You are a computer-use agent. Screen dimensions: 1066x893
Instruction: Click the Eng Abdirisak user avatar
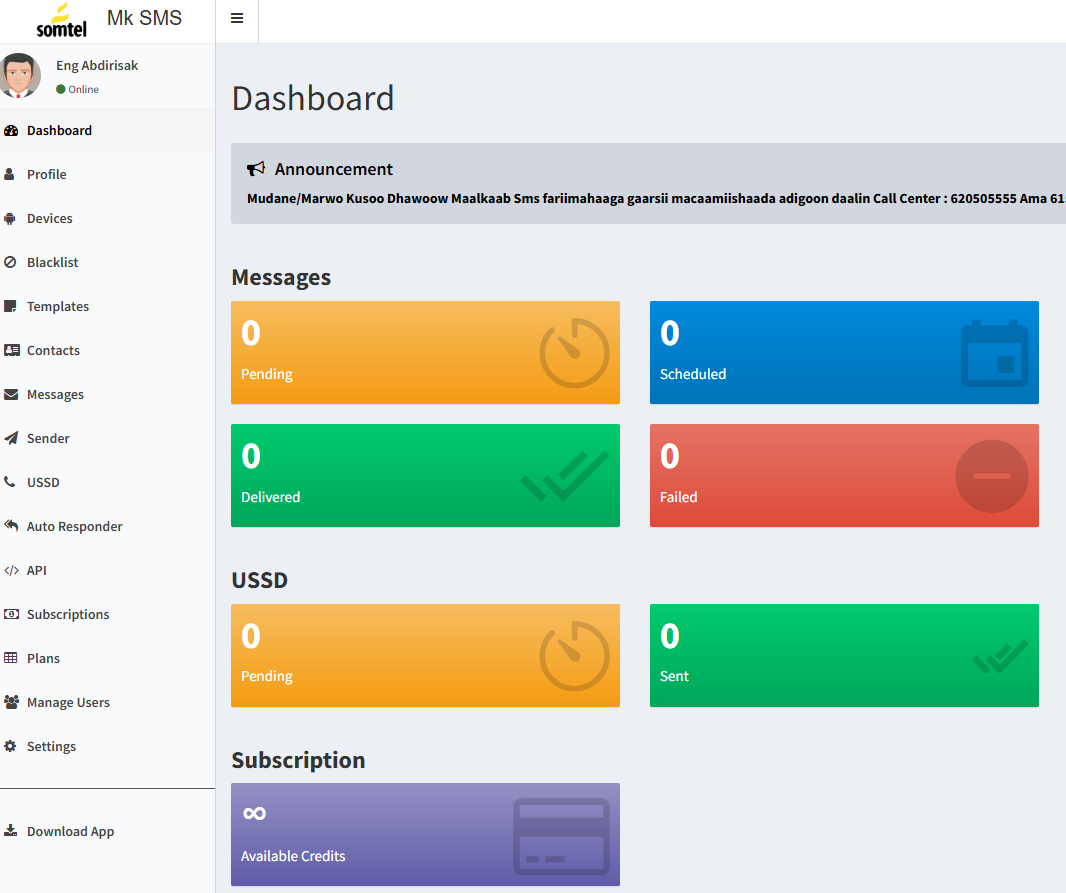18,76
